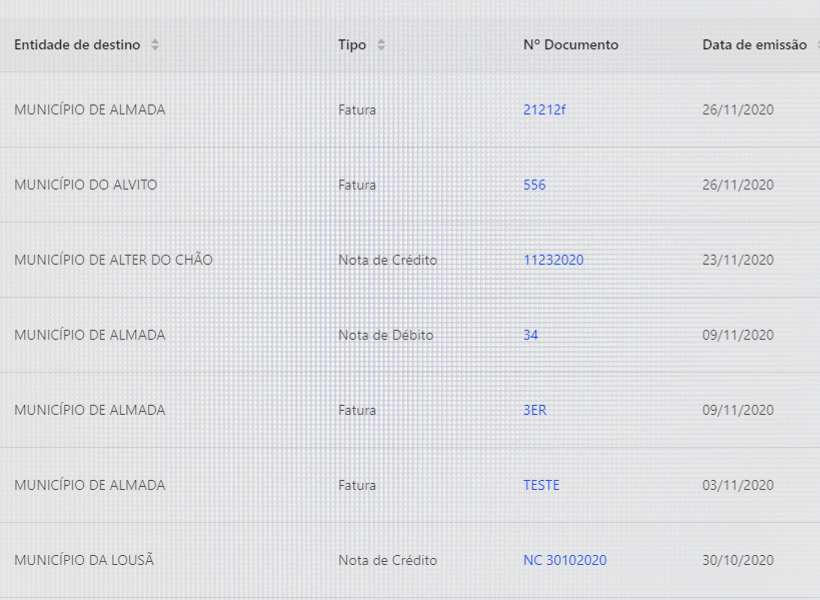820x600 pixels.
Task: Click the 23/11/2020 emission date cell
Action: [737, 260]
